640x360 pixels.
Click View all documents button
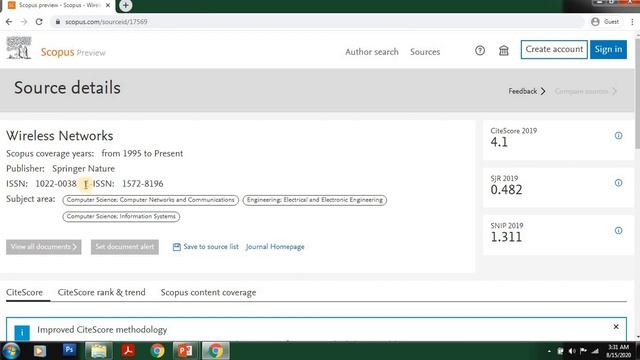44,247
